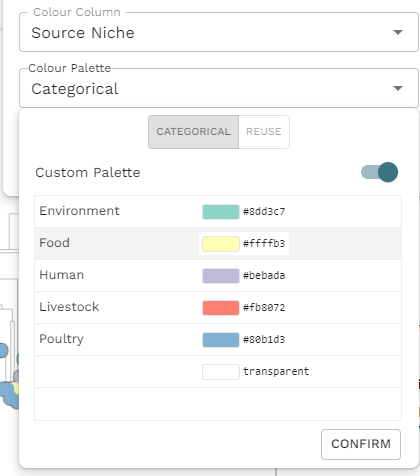The height and width of the screenshot is (476, 420).
Task: Click the CONFIRM button
Action: click(x=361, y=444)
